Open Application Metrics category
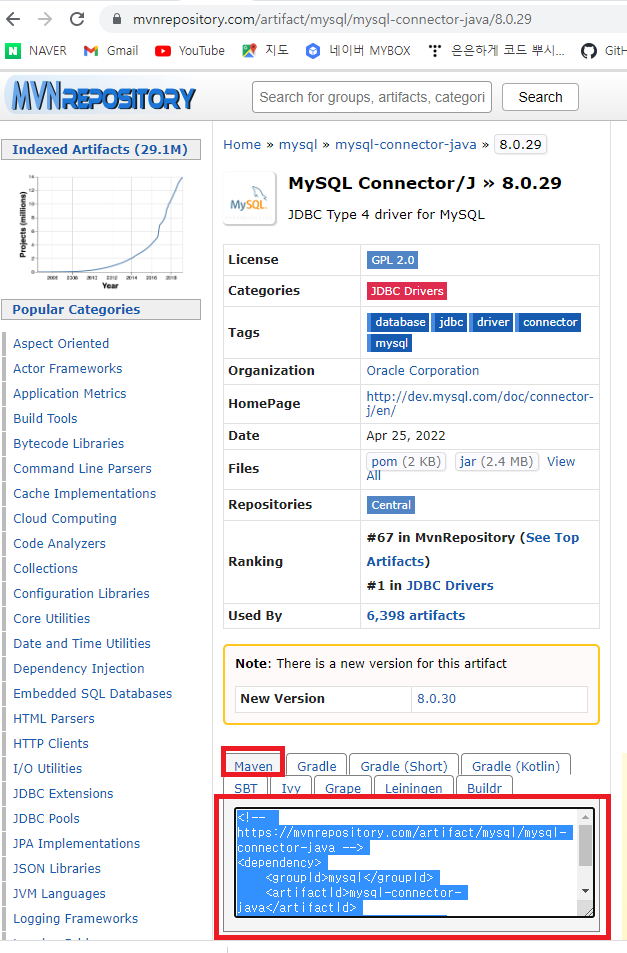The height and width of the screenshot is (953, 627). [x=70, y=393]
